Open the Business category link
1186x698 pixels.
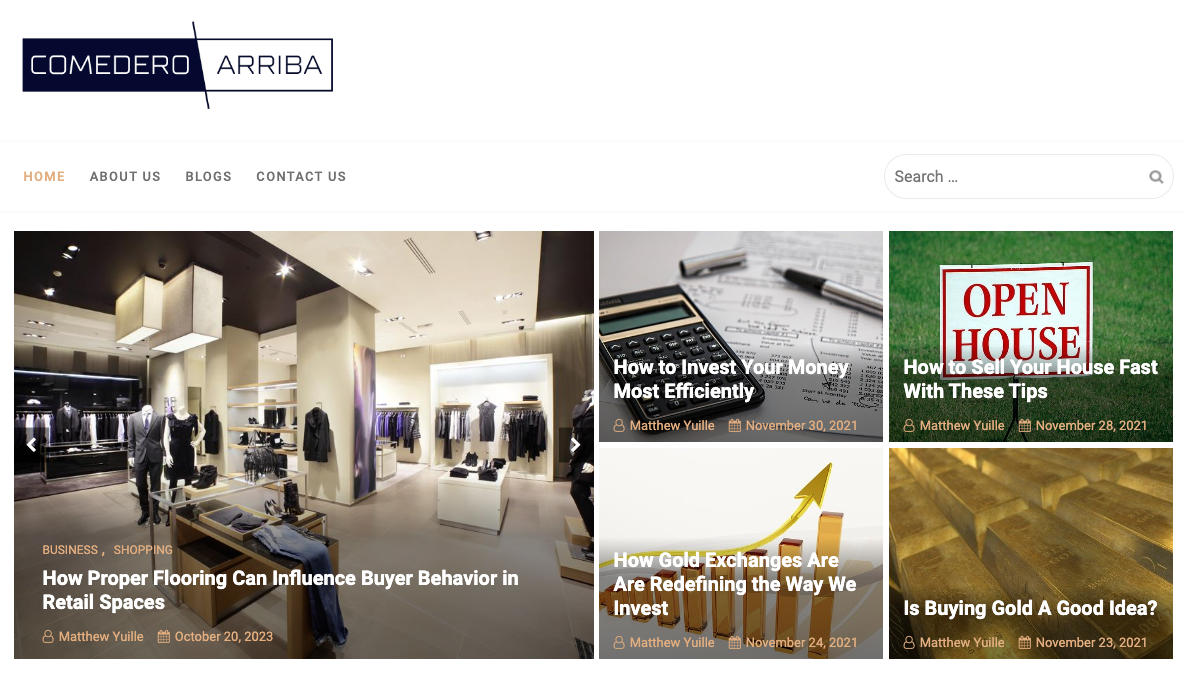70,550
